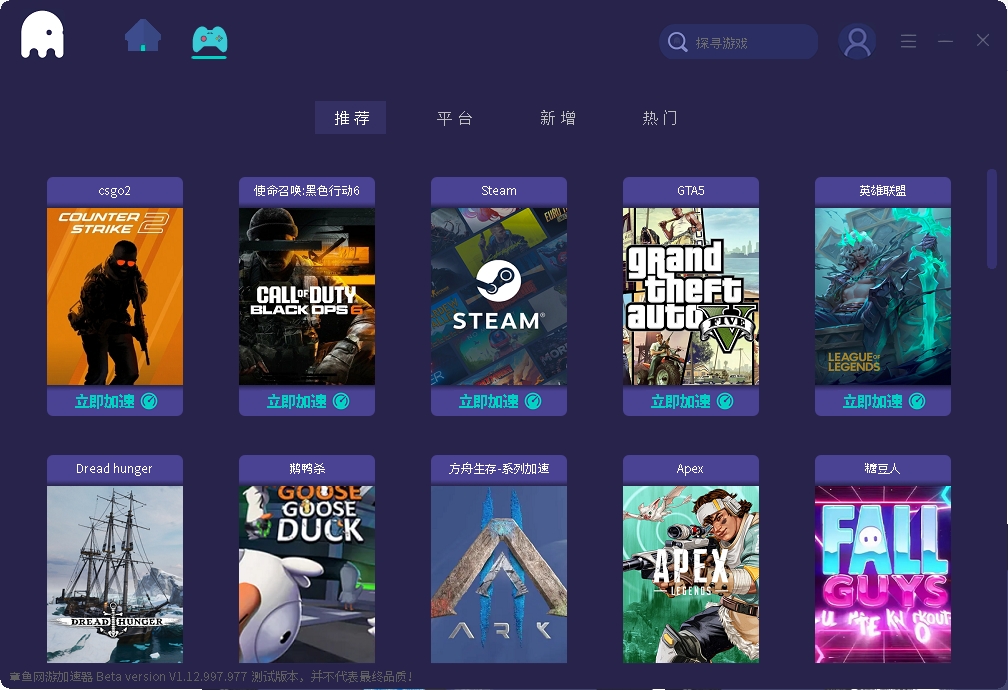
Task: Minimize the accelerator window
Action: click(x=945, y=41)
